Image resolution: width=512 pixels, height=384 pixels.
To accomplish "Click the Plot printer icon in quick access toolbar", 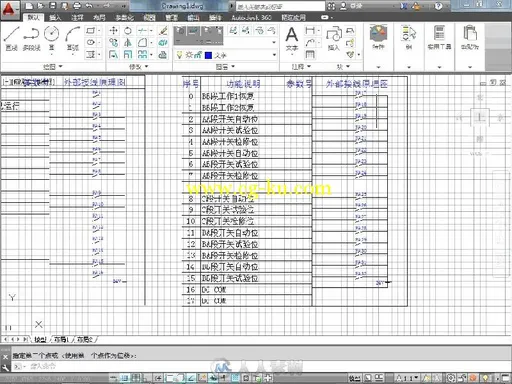I will [x=77, y=6].
